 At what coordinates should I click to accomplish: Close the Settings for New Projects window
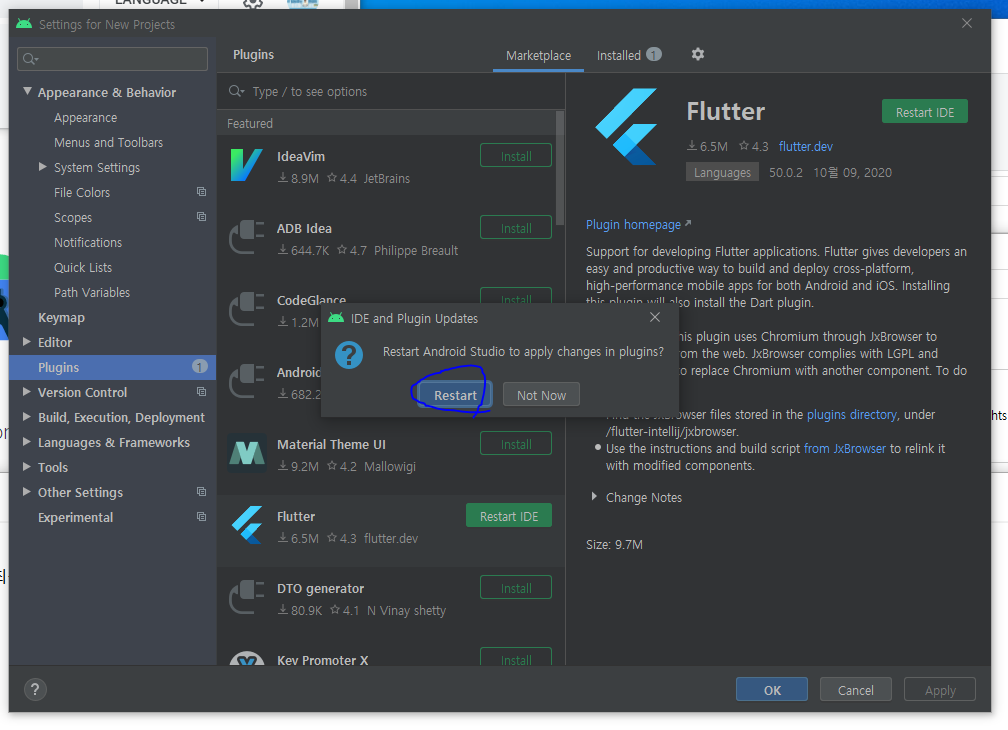click(x=966, y=23)
